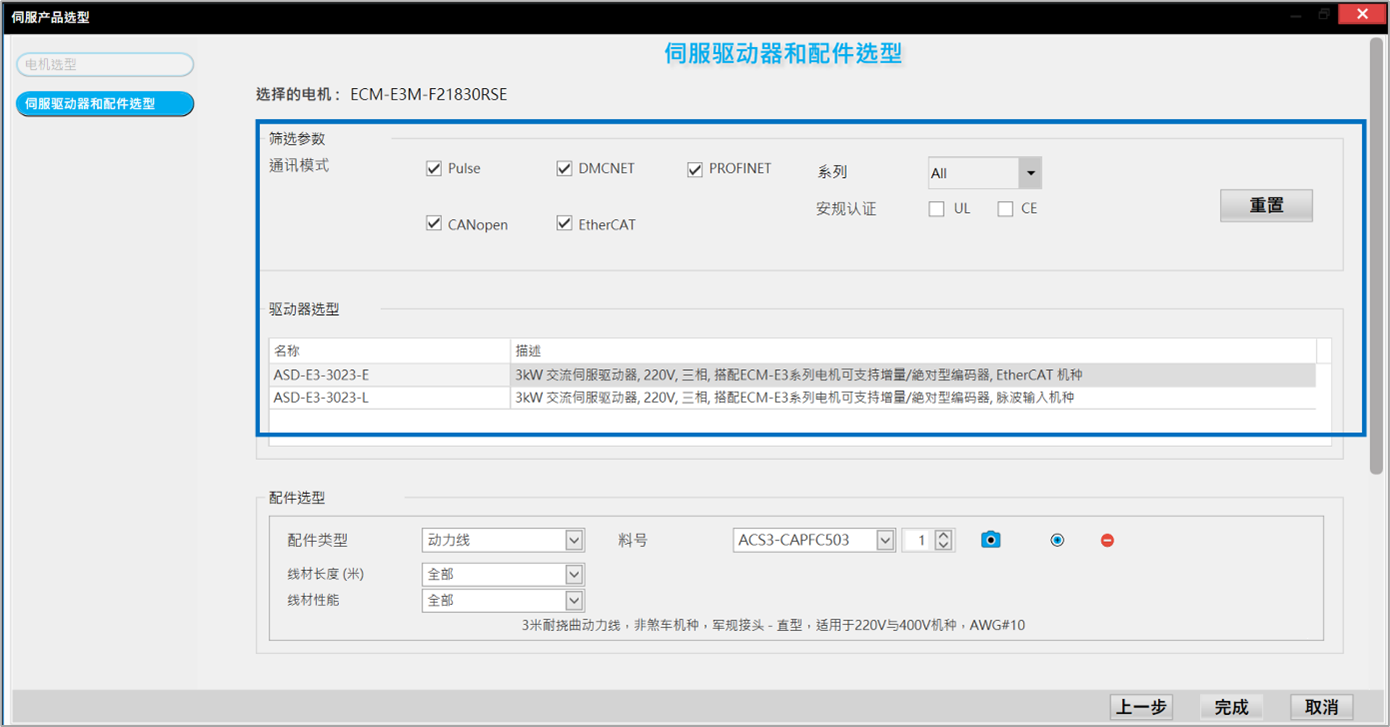The width and height of the screenshot is (1390, 727).
Task: Switch to 电机选型 step tab
Action: [x=105, y=65]
